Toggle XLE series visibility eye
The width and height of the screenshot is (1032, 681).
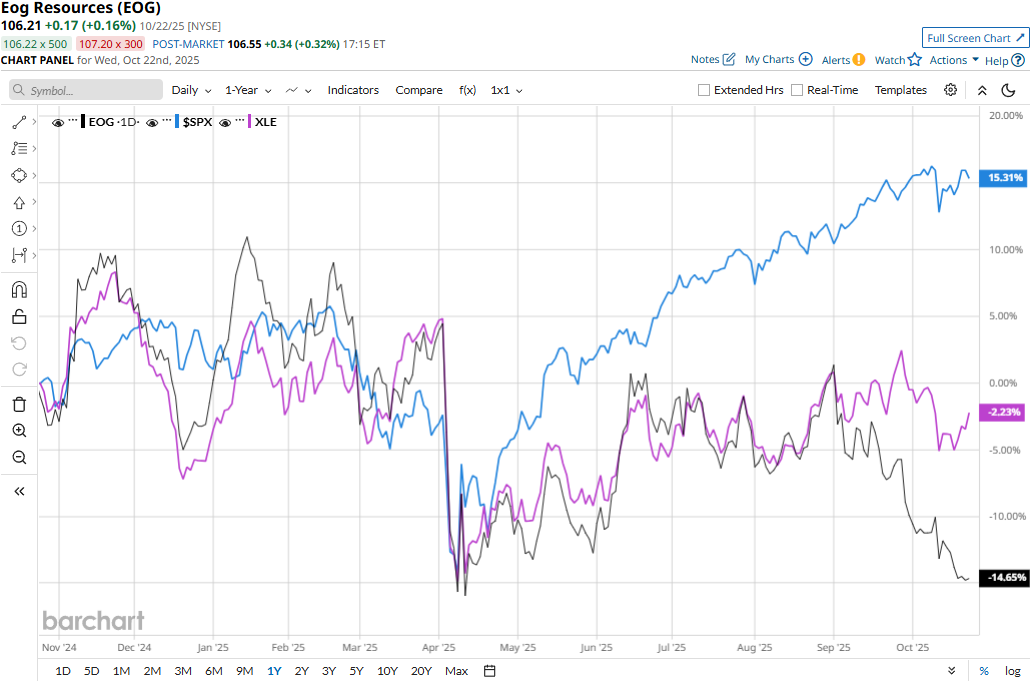point(225,123)
